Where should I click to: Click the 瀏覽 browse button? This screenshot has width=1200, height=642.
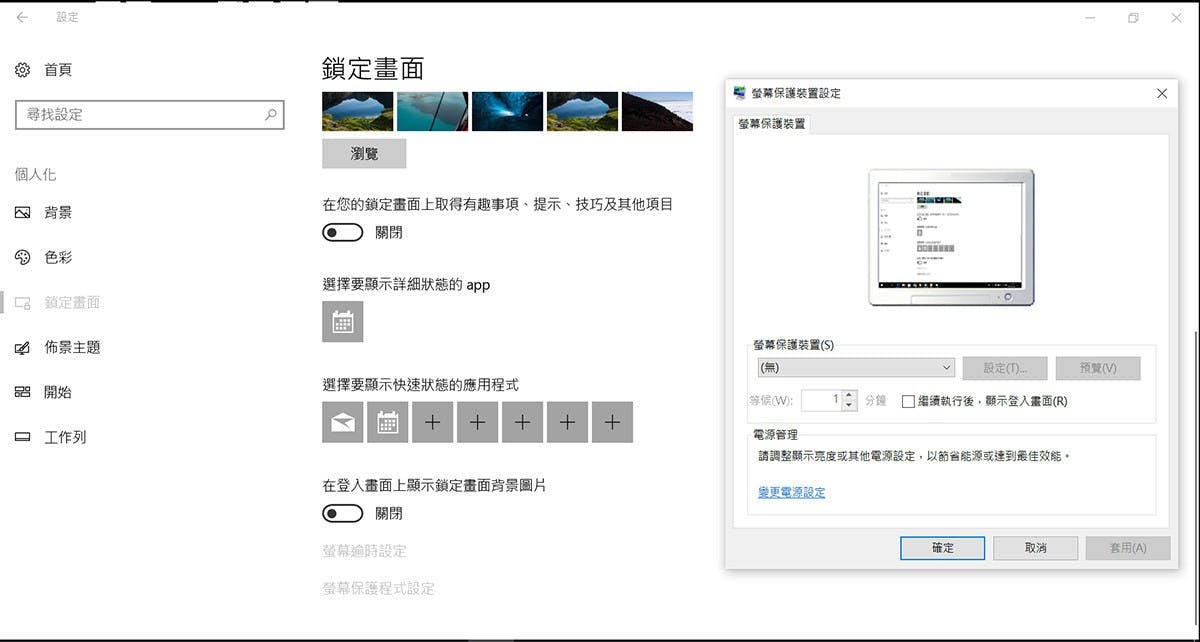pyautogui.click(x=364, y=154)
